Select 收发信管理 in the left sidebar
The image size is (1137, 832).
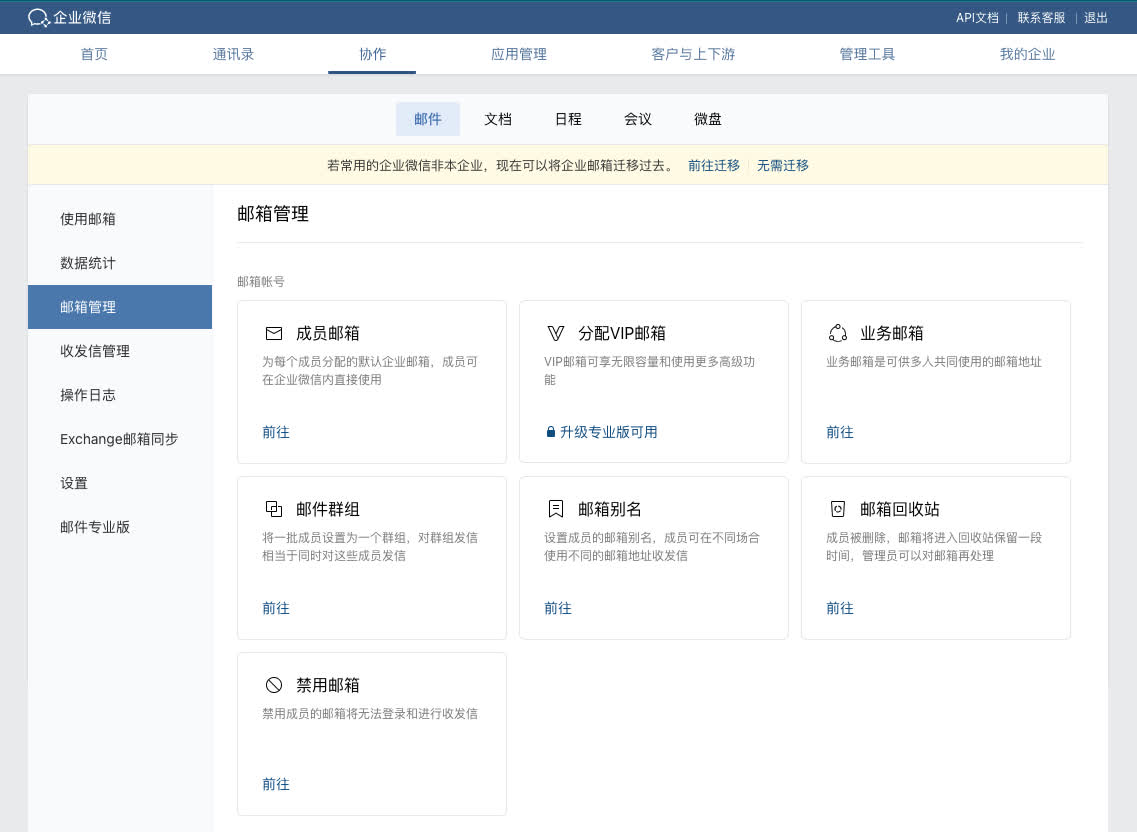click(95, 351)
